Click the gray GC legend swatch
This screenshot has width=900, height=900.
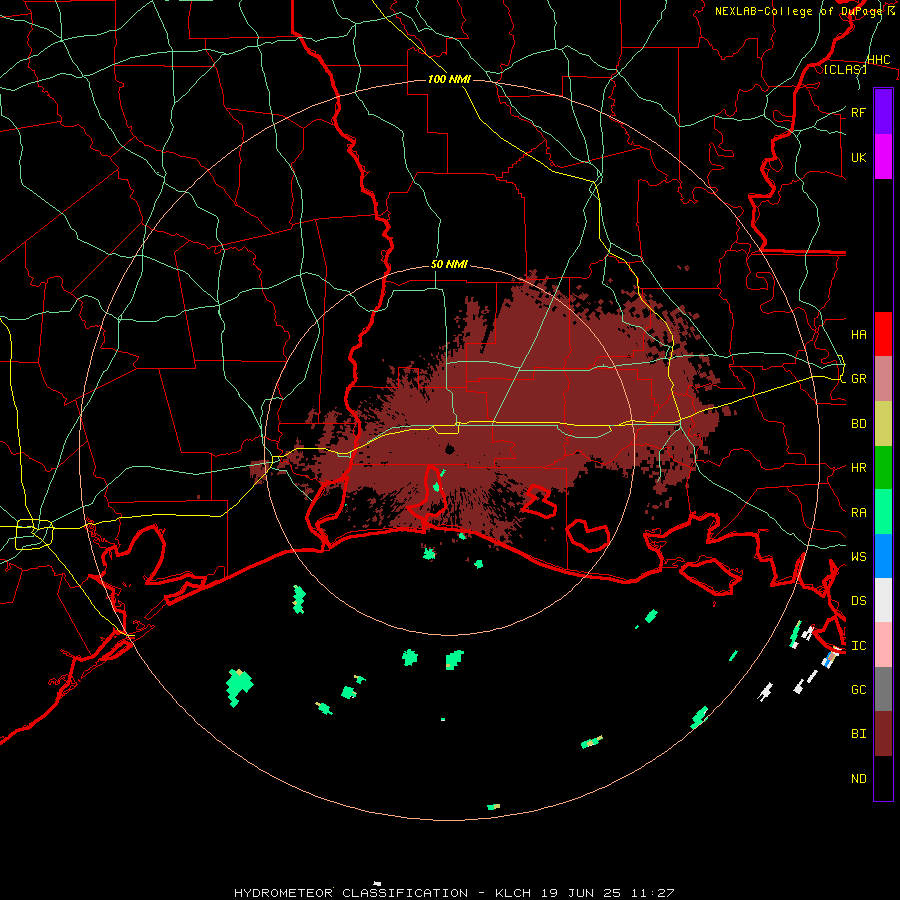[883, 689]
